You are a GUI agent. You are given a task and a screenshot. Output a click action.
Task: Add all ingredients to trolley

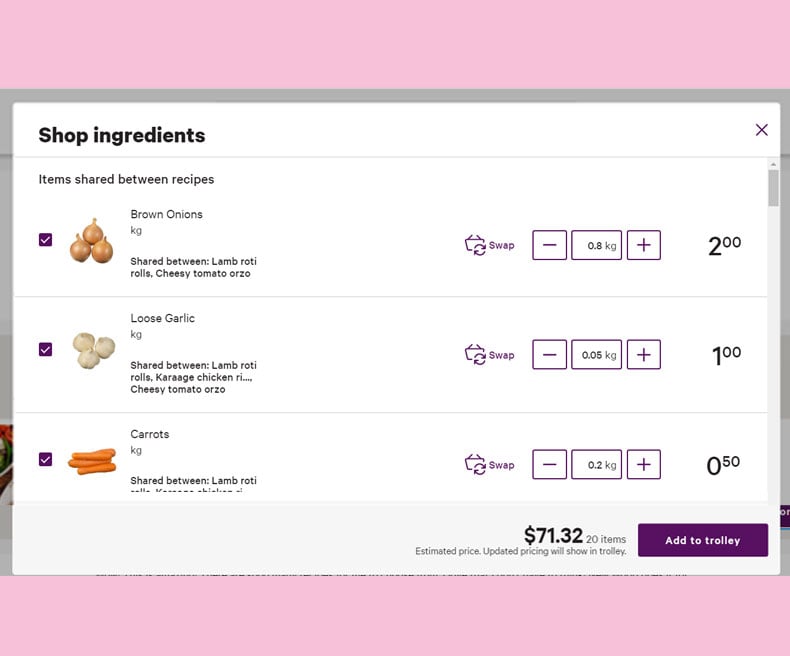point(702,540)
